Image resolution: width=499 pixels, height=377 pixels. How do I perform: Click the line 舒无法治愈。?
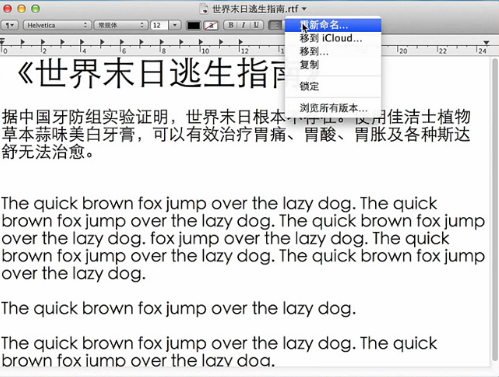tap(48, 152)
